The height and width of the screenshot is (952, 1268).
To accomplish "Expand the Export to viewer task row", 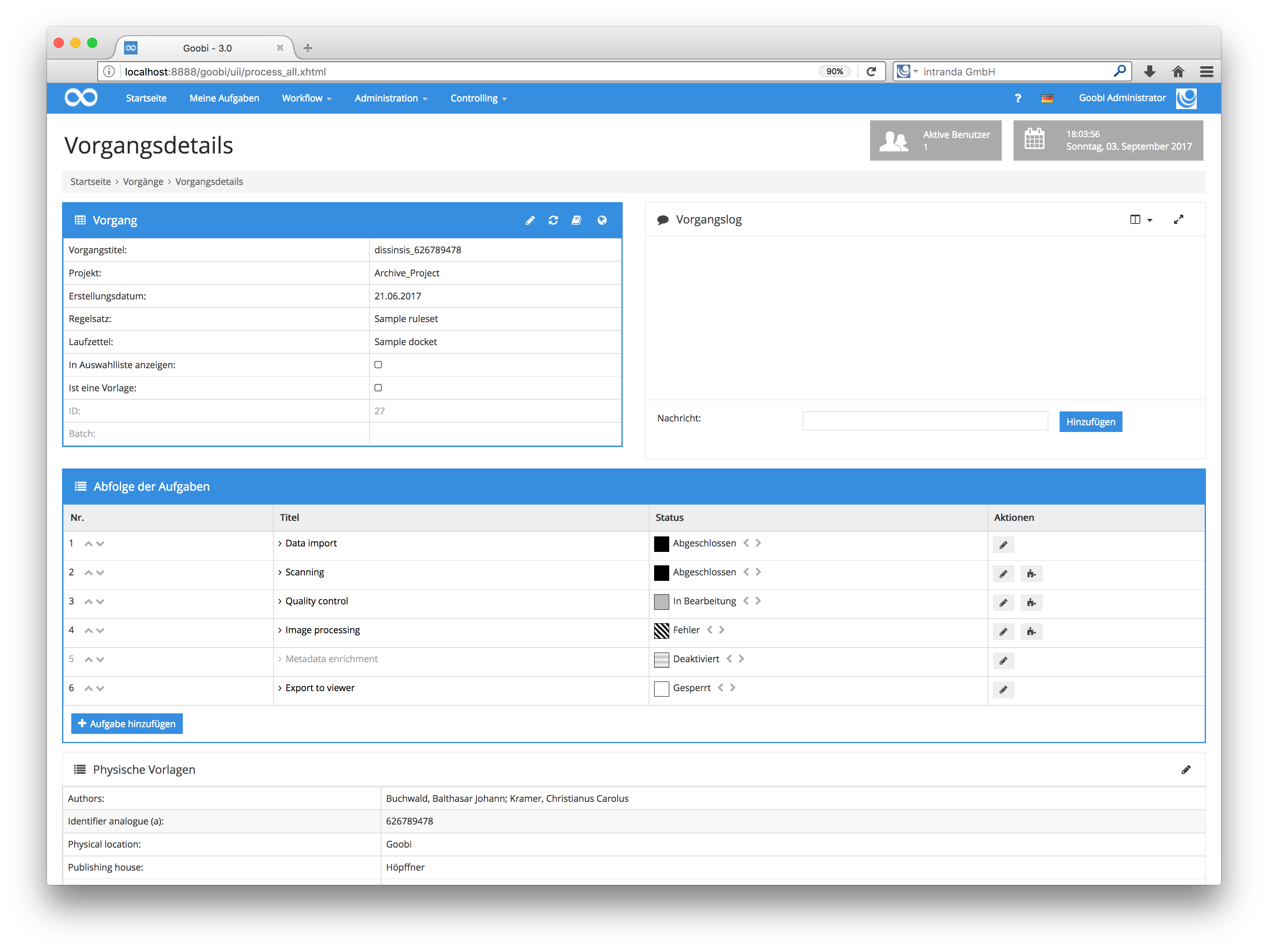I will point(316,688).
